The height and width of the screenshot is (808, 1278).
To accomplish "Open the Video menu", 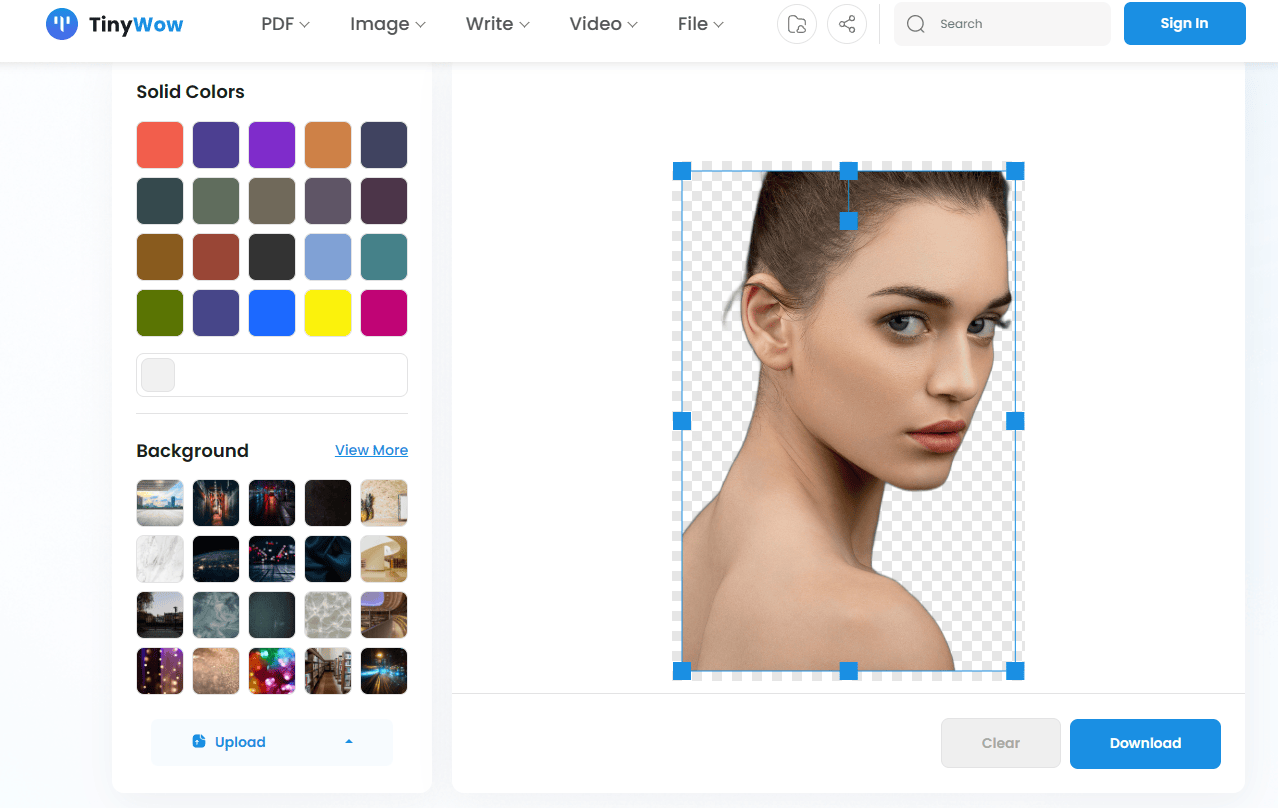I will click(x=603, y=24).
